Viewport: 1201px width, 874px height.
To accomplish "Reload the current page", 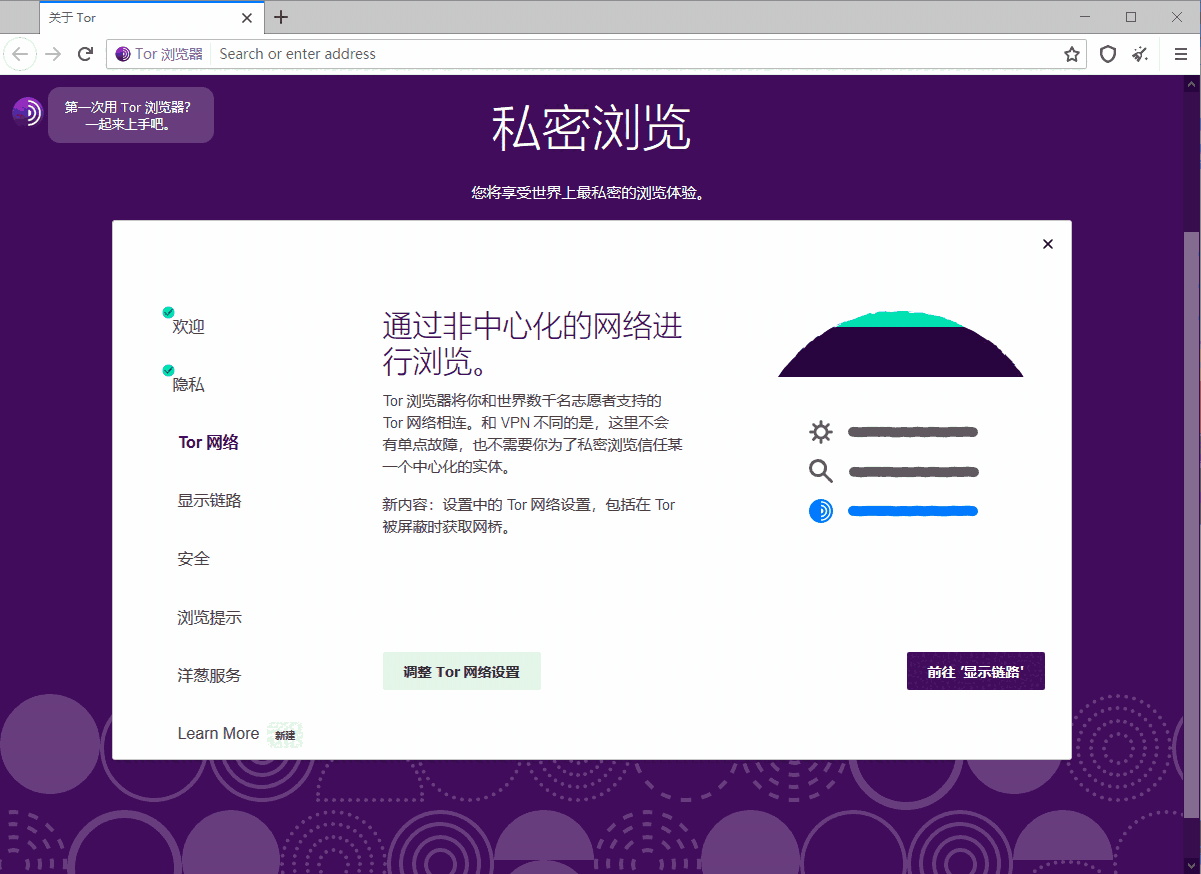I will click(x=85, y=54).
